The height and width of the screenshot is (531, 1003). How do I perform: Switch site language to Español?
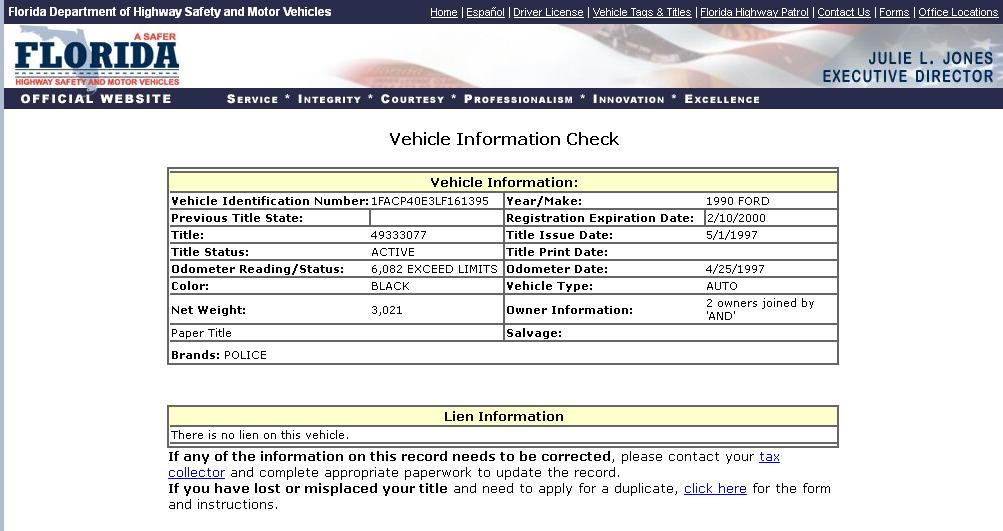[x=485, y=12]
